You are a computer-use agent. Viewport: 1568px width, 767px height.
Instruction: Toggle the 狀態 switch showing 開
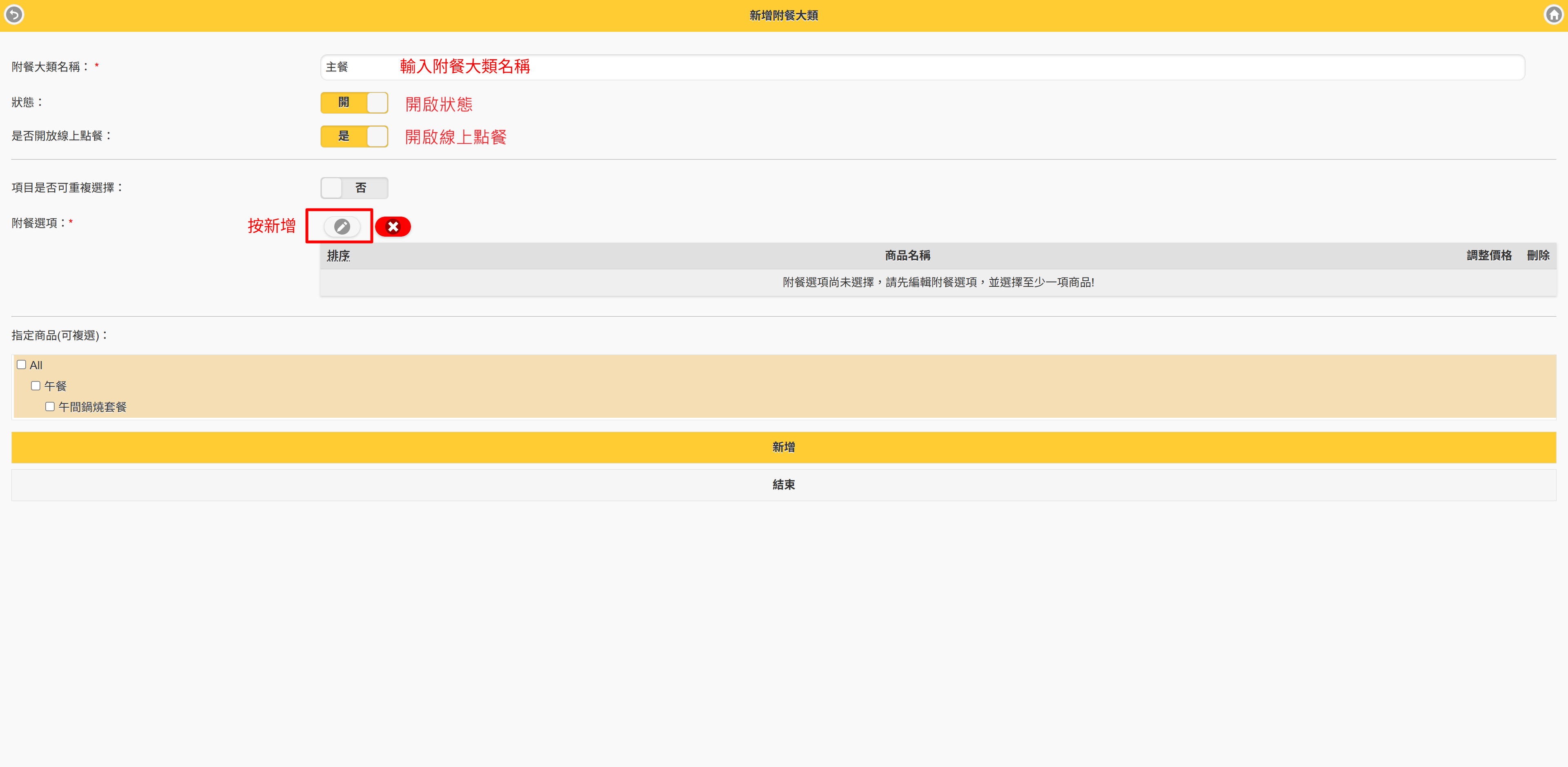point(354,102)
